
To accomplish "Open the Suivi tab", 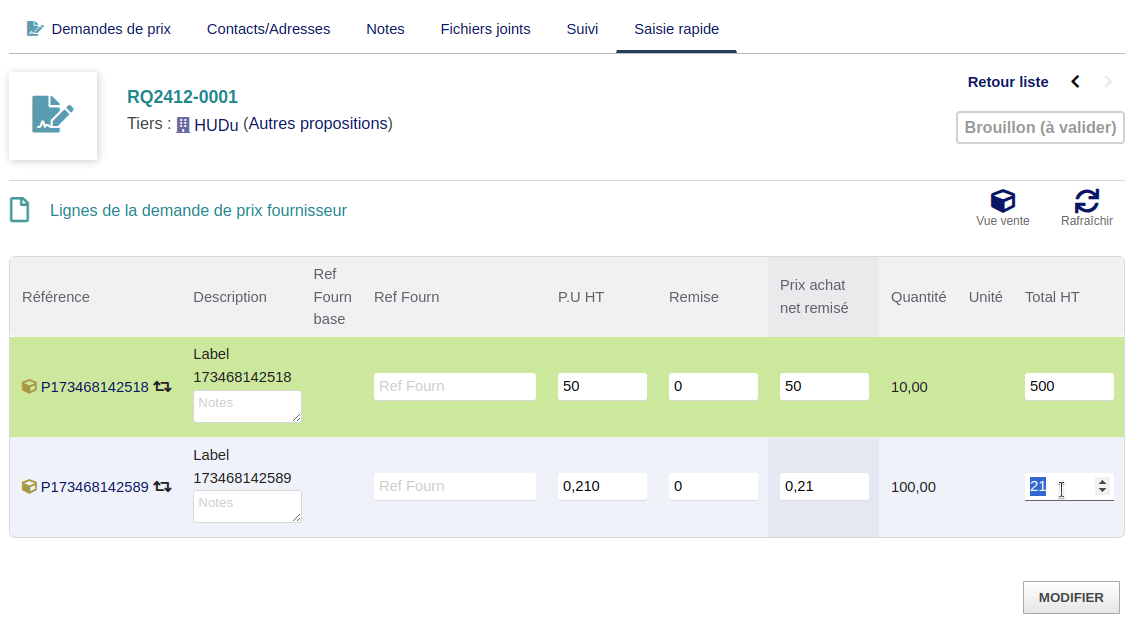I will click(x=582, y=29).
